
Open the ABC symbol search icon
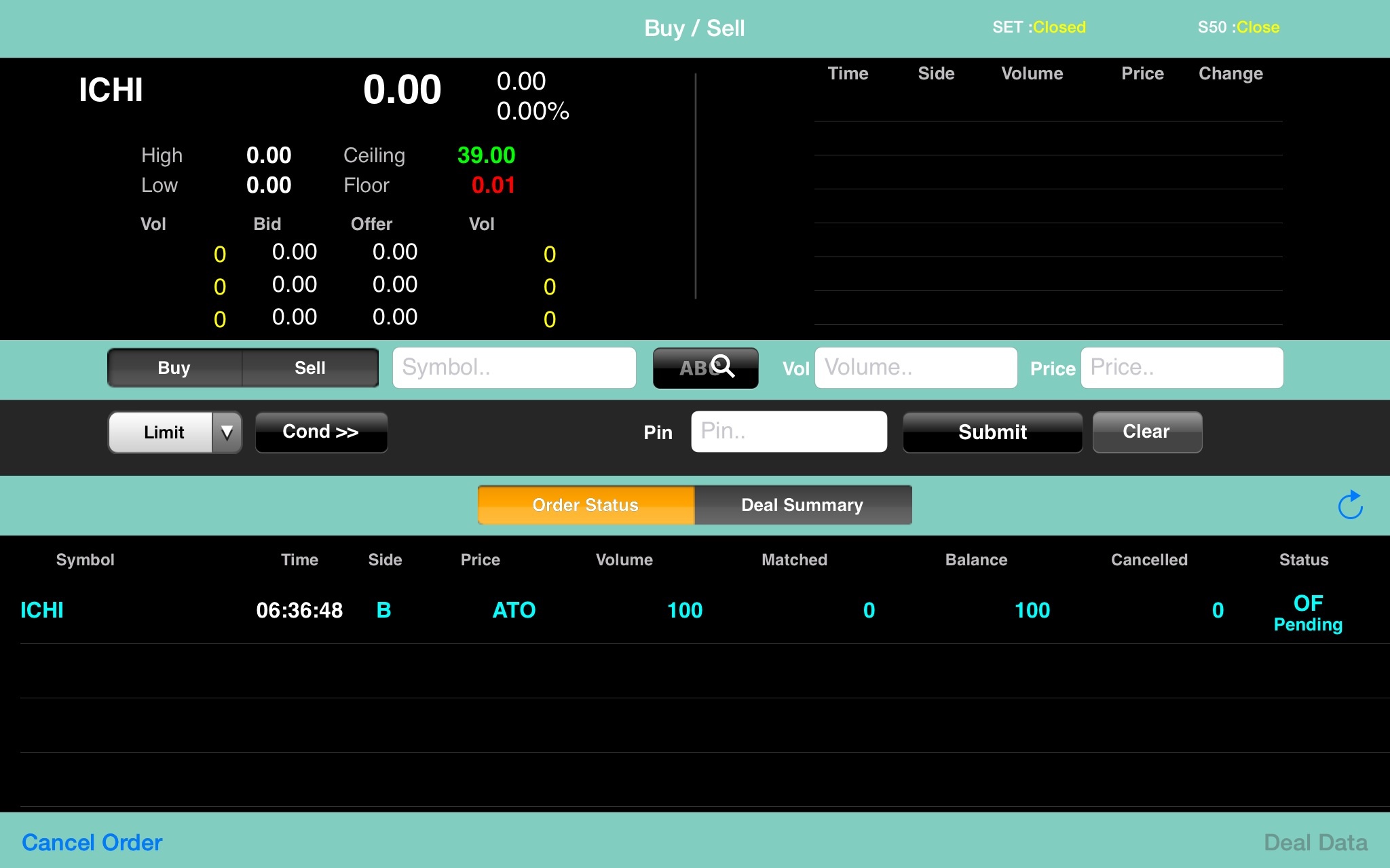click(x=705, y=368)
